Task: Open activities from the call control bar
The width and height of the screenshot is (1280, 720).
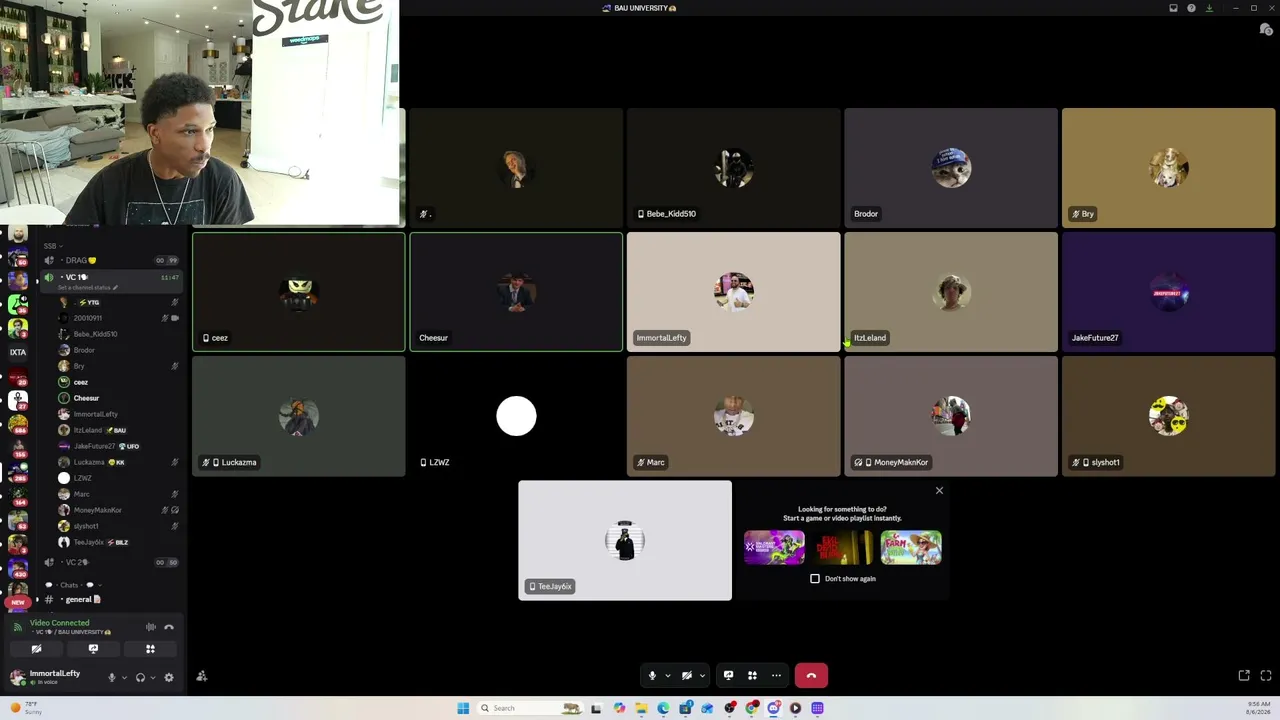Action: 752,676
